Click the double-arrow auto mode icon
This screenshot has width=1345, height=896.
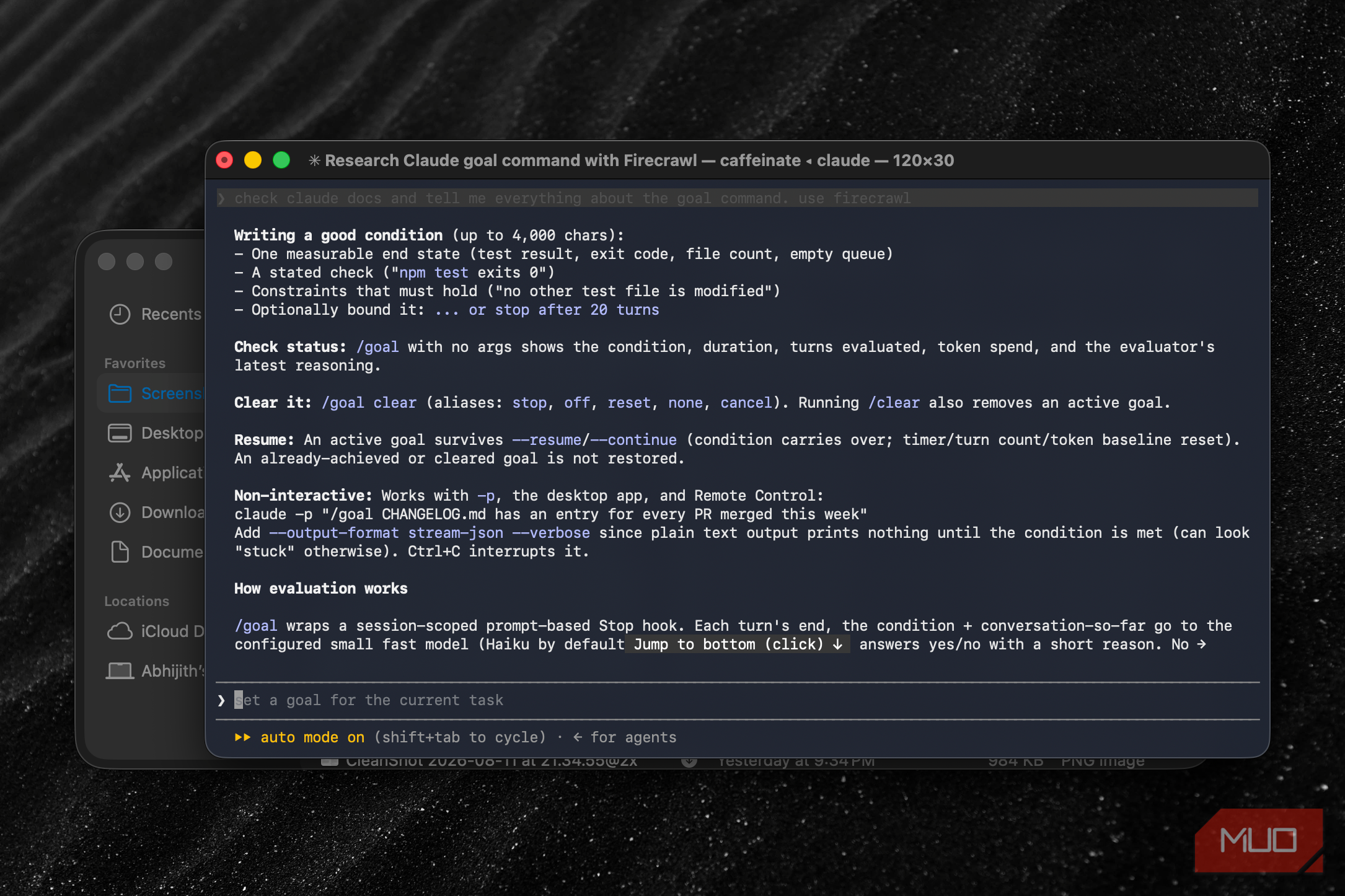click(242, 737)
